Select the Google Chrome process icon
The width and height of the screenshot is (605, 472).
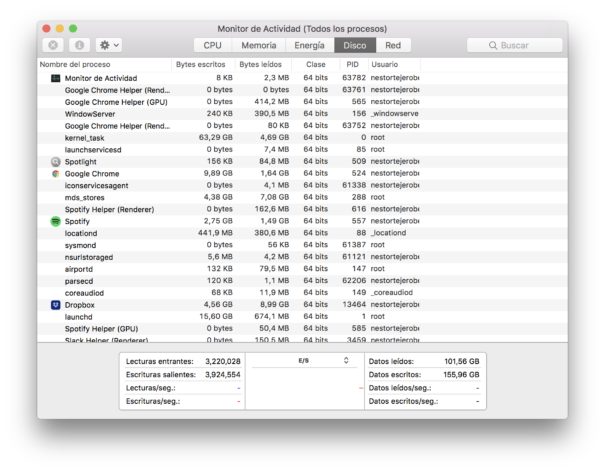click(55, 174)
